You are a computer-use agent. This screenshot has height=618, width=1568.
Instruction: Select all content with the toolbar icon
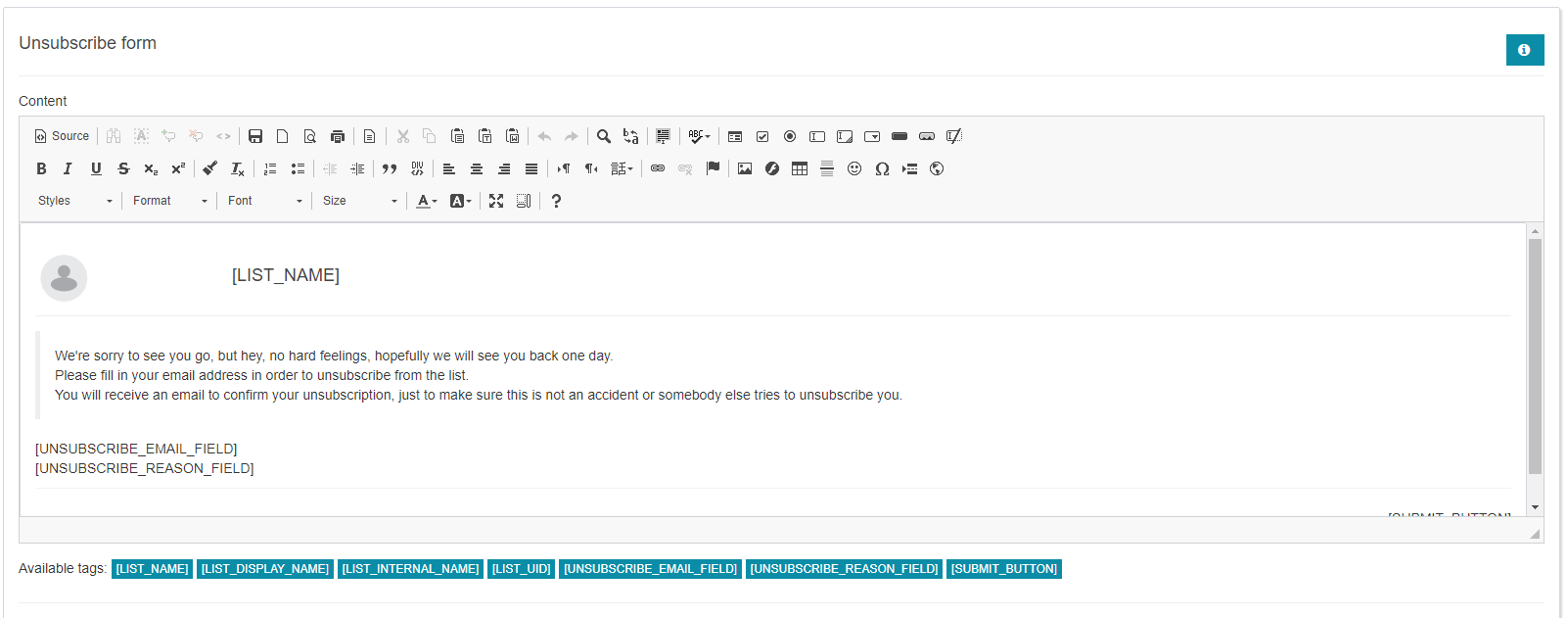click(664, 136)
